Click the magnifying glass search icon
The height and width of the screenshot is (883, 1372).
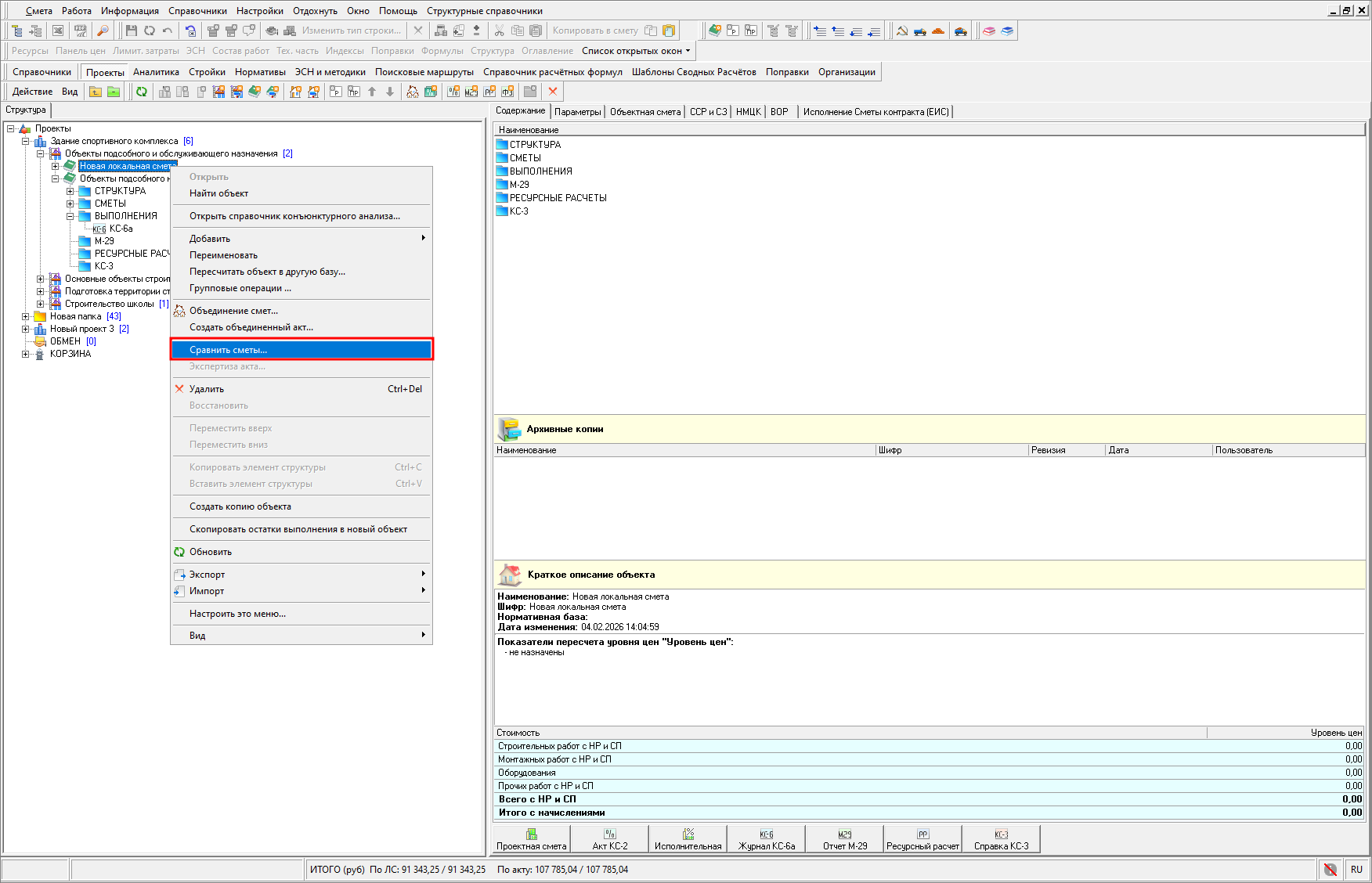pyautogui.click(x=103, y=31)
